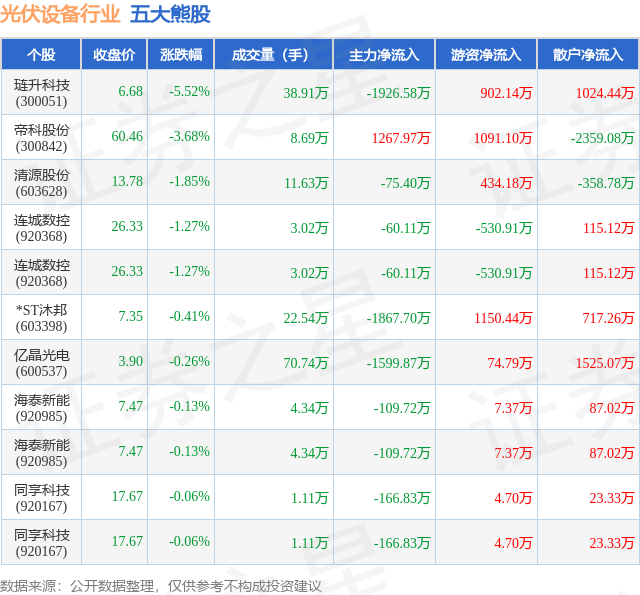Select stock 清源股份 (603628)
The width and height of the screenshot is (640, 595).
[41, 182]
